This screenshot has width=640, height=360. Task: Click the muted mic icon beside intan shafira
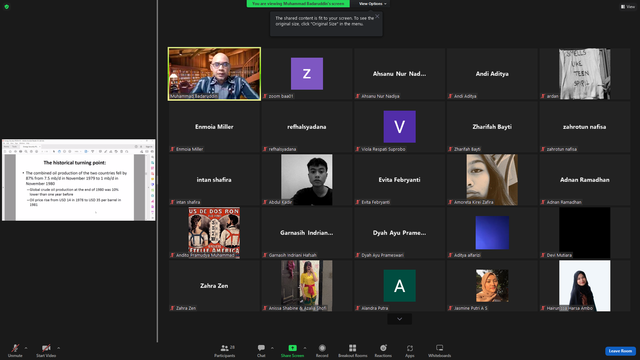tap(173, 202)
